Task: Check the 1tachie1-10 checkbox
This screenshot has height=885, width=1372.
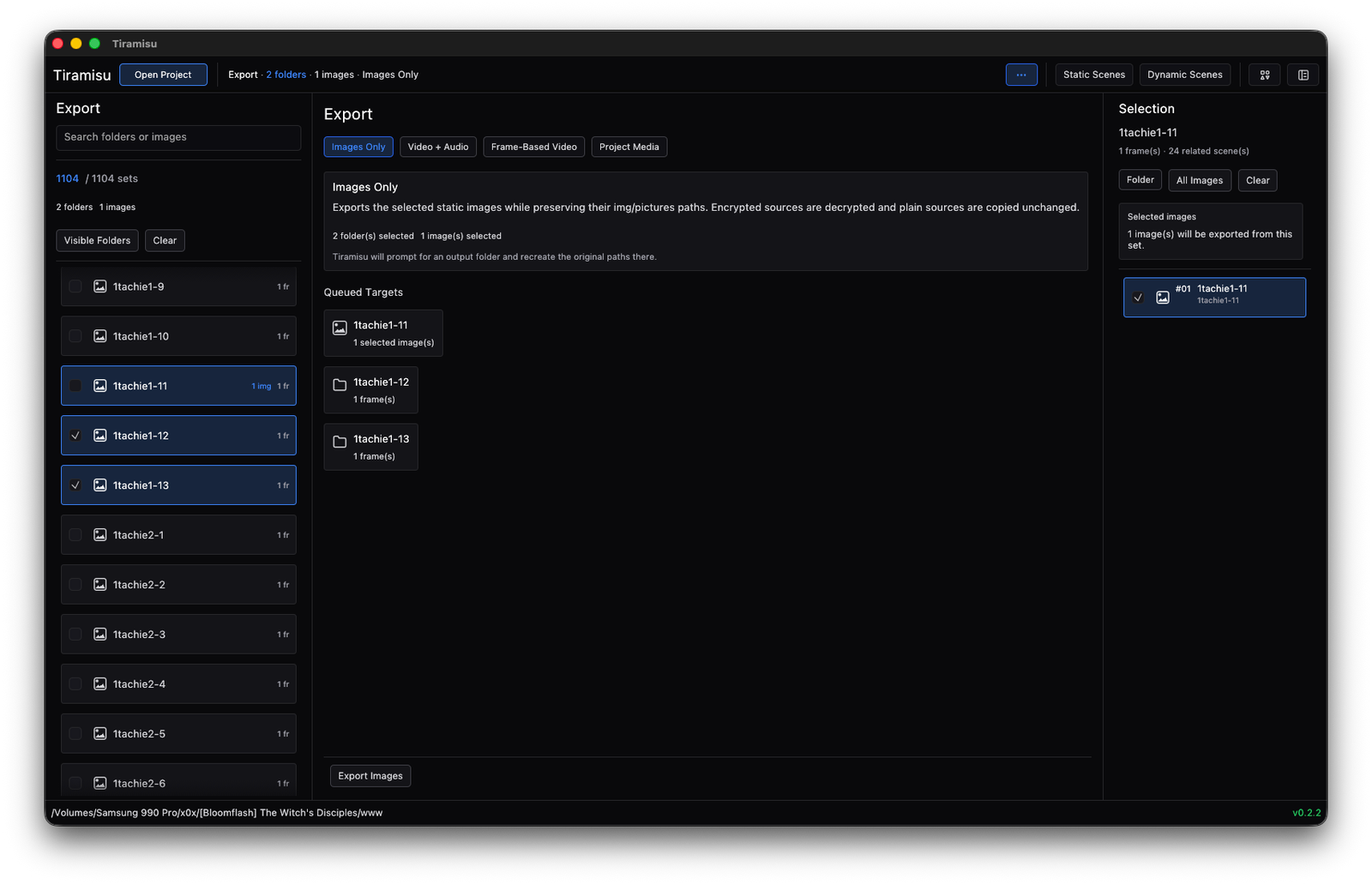Action: (x=75, y=336)
